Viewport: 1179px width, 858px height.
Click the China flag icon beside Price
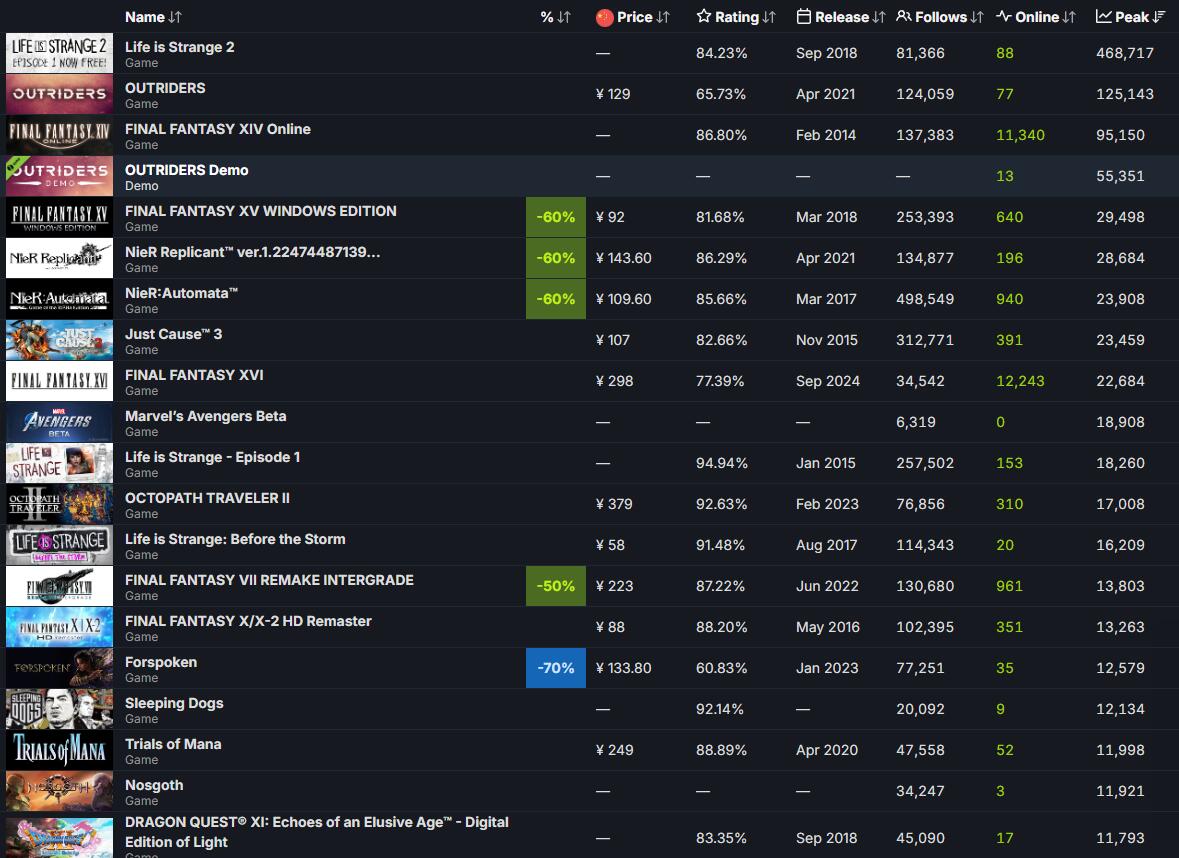[x=604, y=17]
